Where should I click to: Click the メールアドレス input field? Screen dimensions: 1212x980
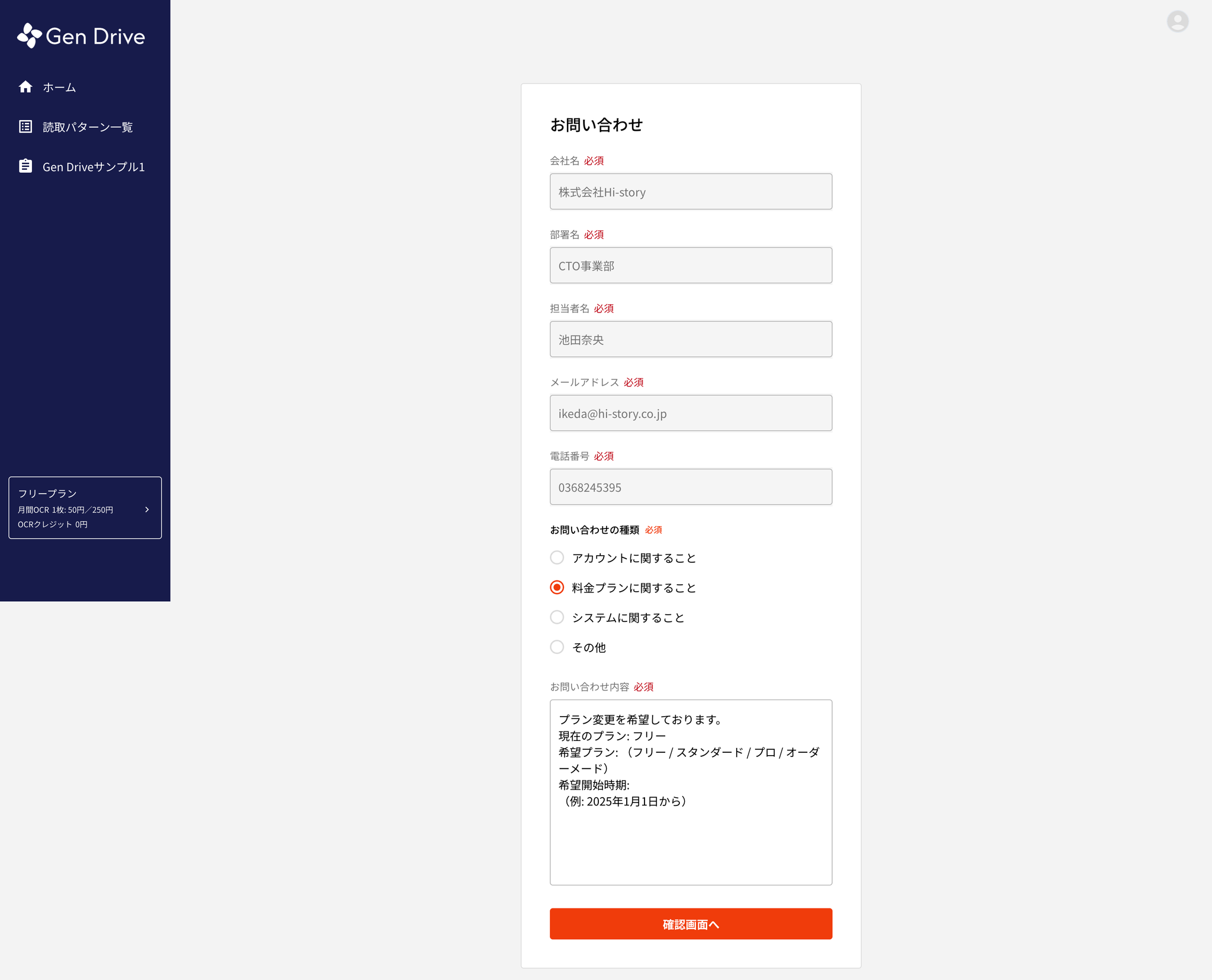(691, 413)
